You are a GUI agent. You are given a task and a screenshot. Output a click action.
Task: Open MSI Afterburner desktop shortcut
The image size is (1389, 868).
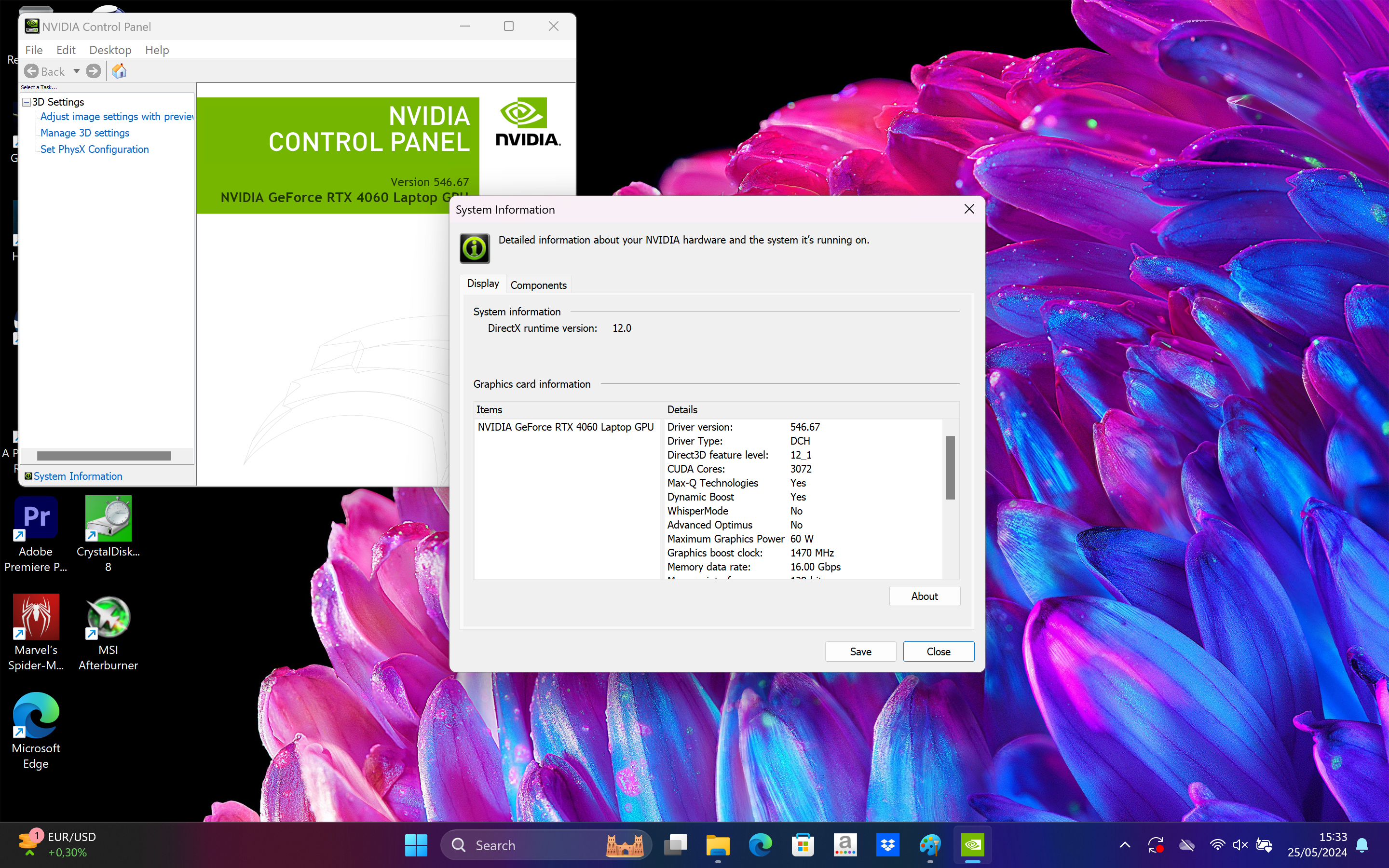pyautogui.click(x=108, y=618)
